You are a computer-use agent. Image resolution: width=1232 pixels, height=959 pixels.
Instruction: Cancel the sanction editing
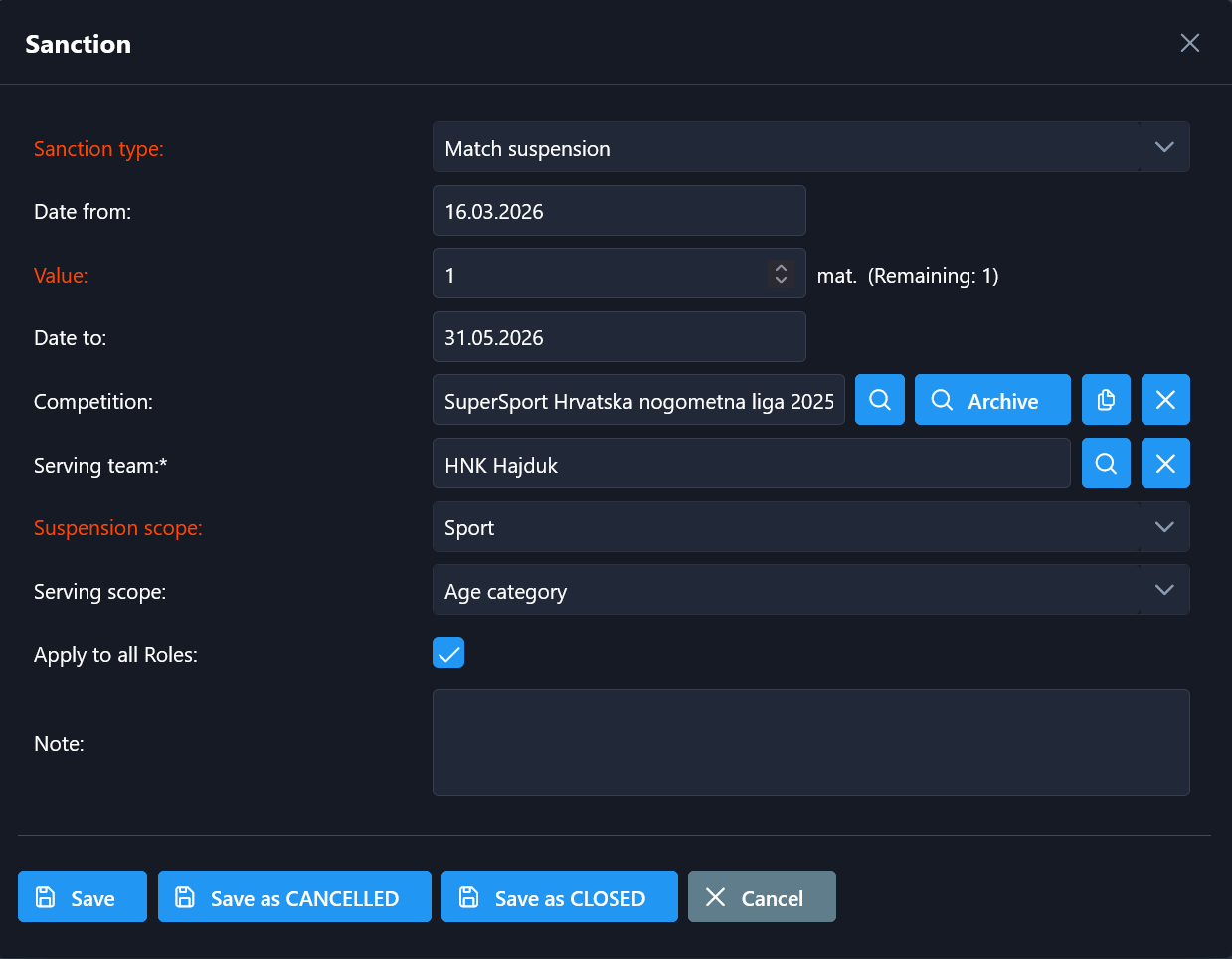[762, 897]
